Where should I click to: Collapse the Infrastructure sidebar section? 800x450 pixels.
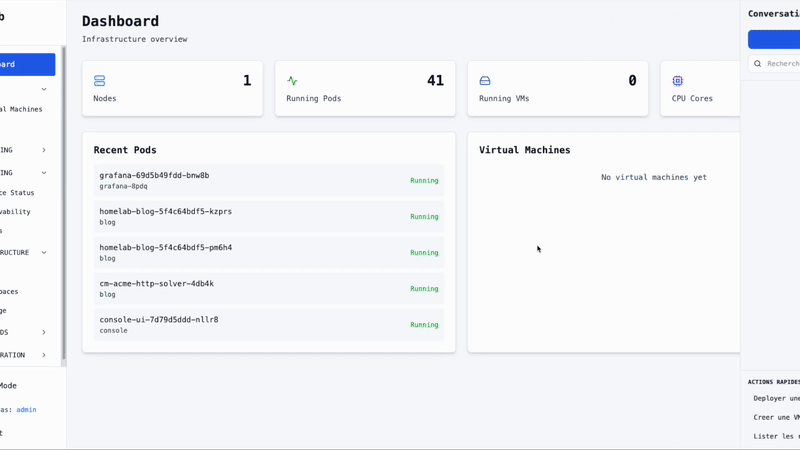point(44,253)
